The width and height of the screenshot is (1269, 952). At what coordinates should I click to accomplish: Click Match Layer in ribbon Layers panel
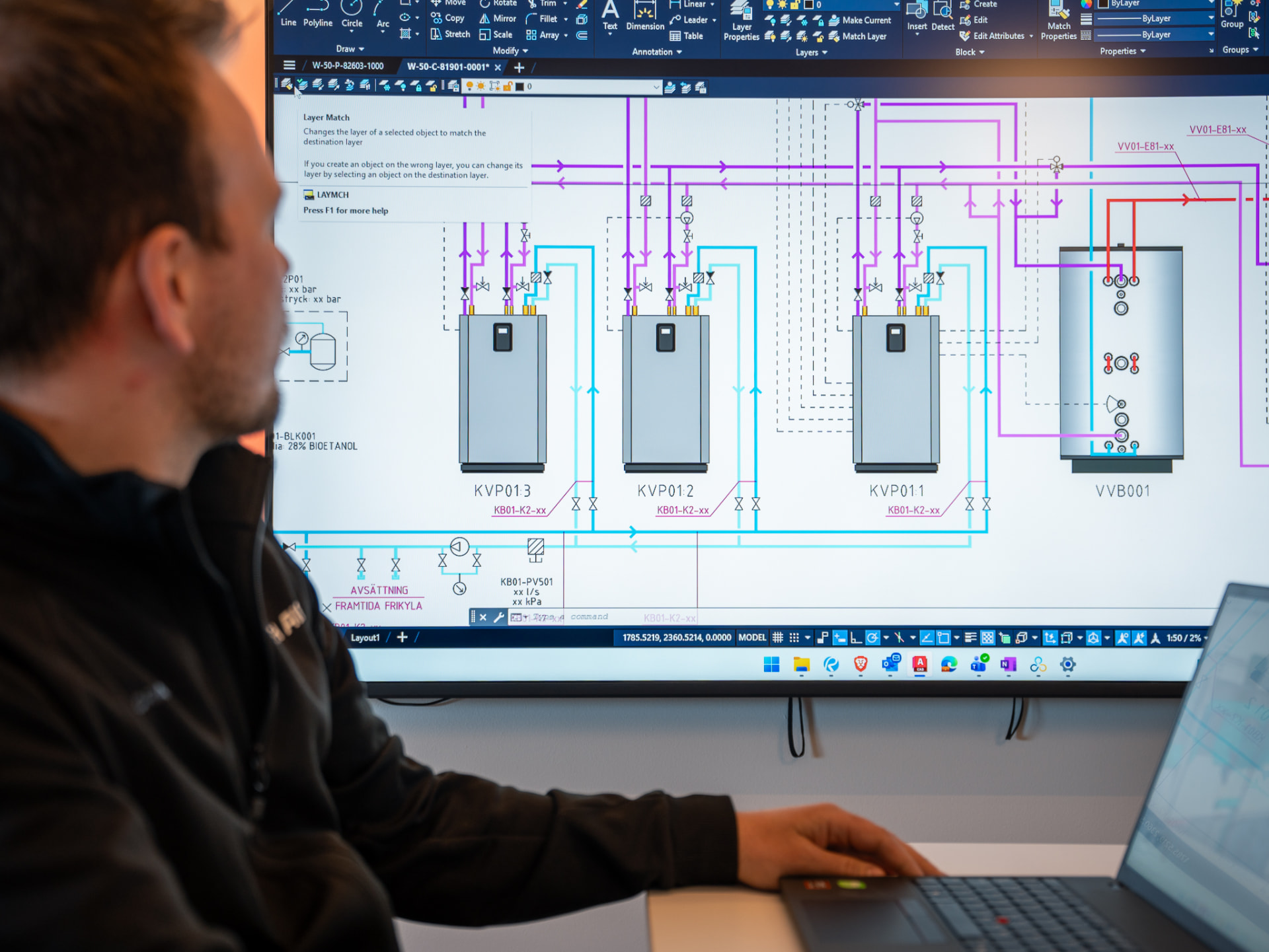(858, 36)
